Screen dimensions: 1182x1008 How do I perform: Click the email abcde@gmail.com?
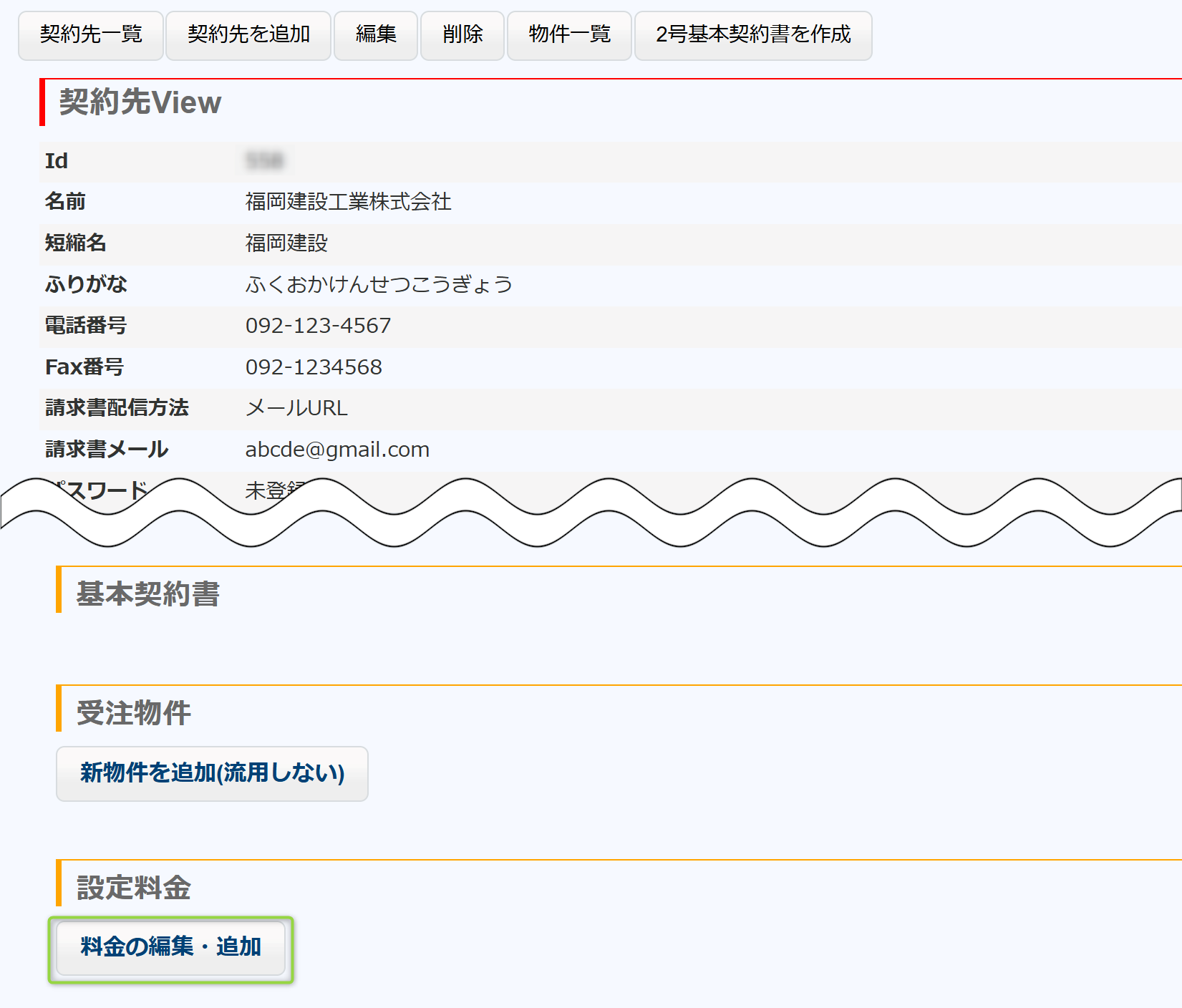pos(337,450)
